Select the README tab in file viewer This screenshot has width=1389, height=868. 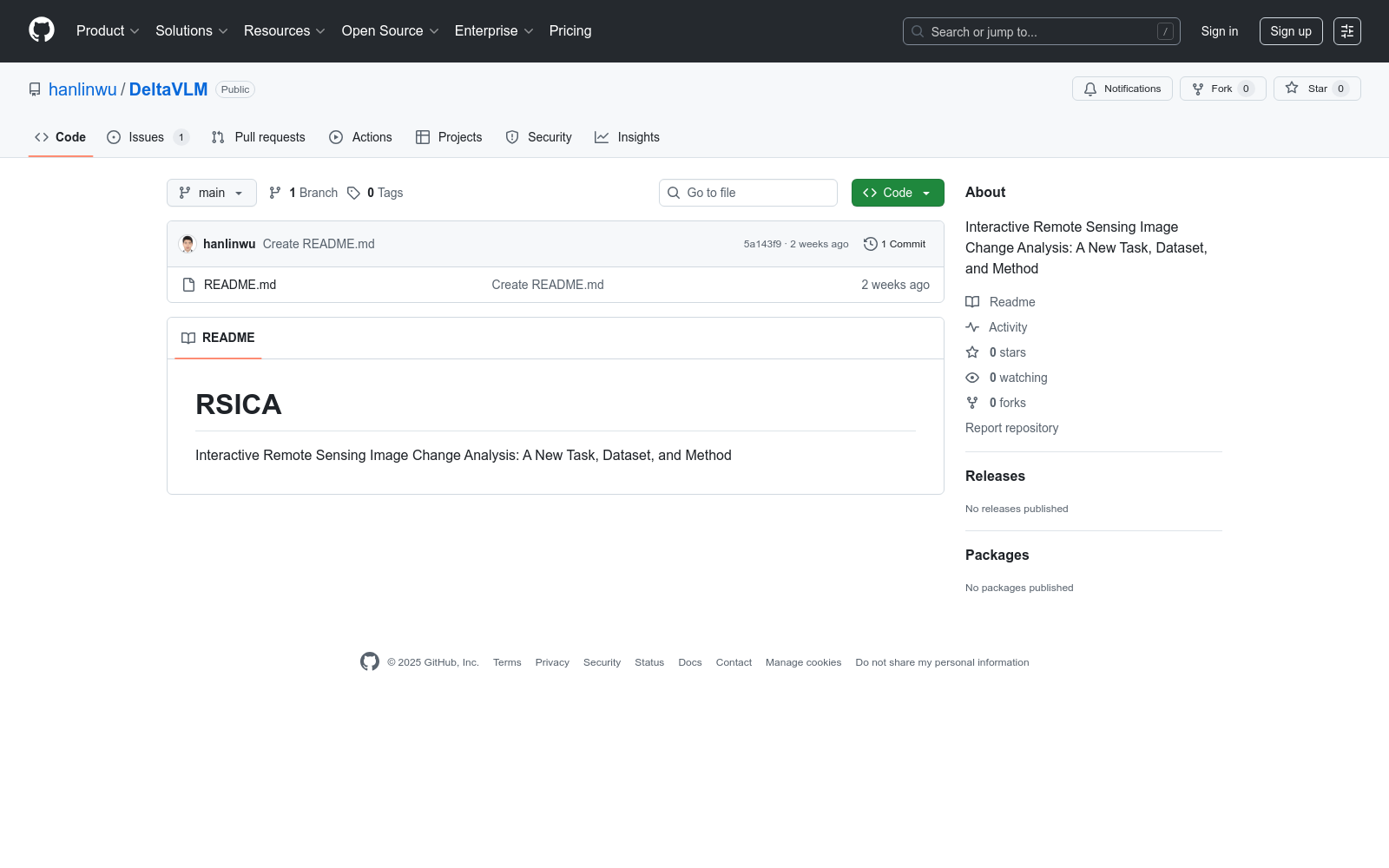tap(218, 338)
